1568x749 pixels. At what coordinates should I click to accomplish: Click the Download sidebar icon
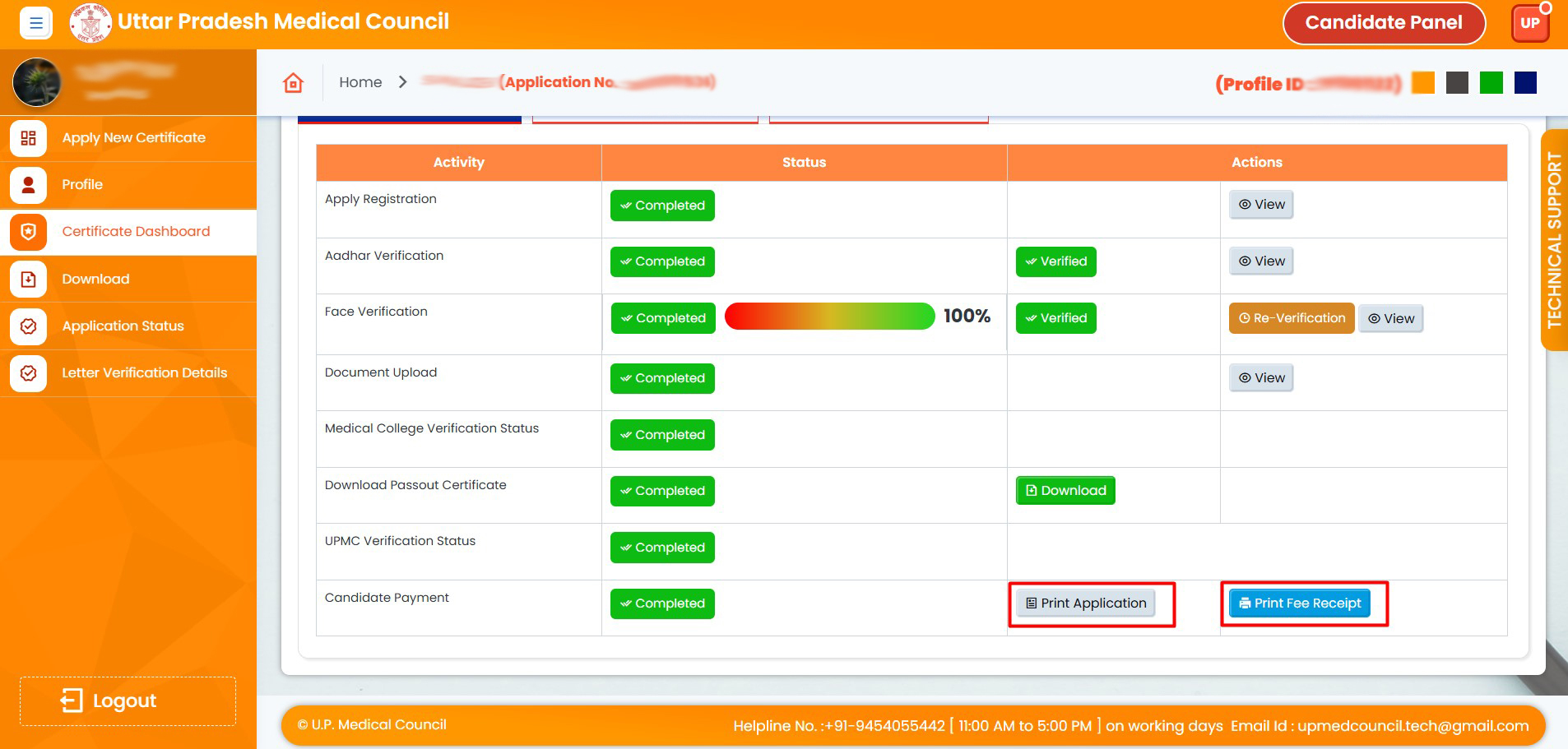pyautogui.click(x=28, y=280)
